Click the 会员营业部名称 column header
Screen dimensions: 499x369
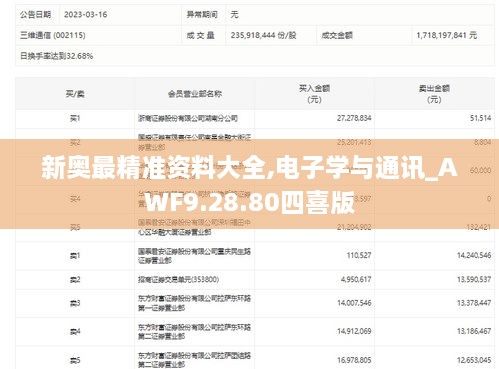pyautogui.click(x=195, y=94)
